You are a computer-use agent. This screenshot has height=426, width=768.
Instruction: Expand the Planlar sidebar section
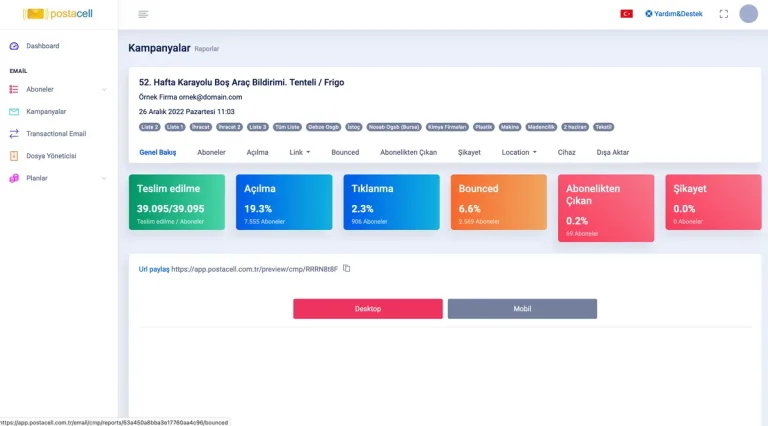click(104, 178)
